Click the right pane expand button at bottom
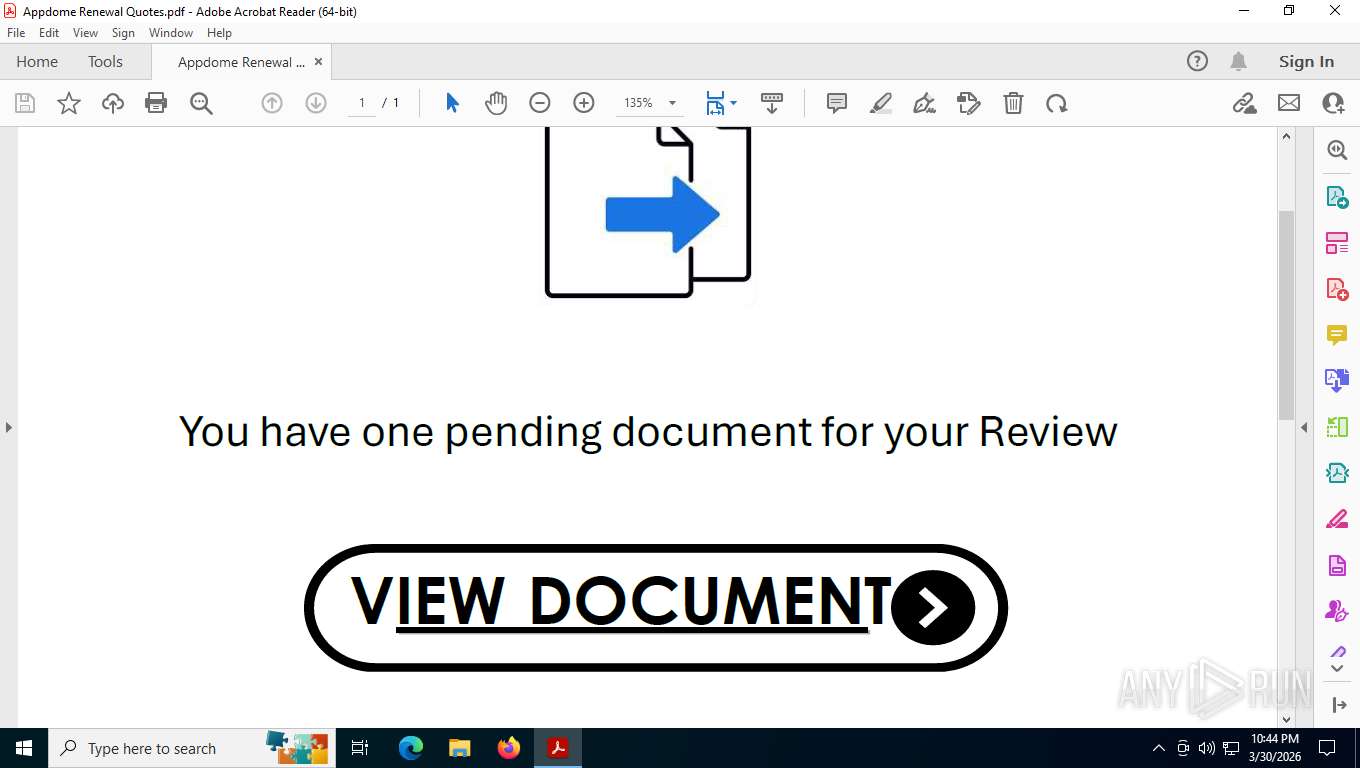 tap(1339, 705)
